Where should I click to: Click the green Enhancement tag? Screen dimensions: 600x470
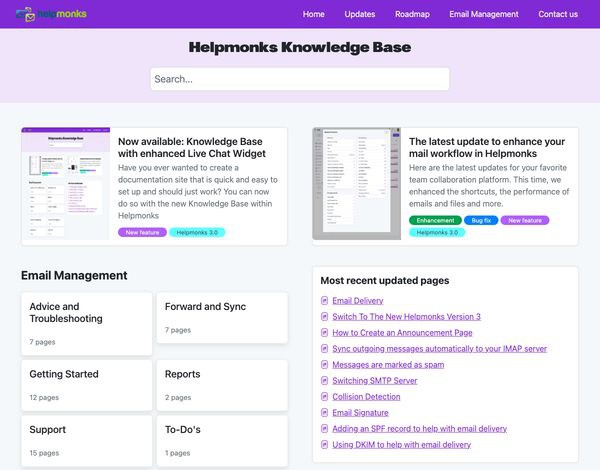coord(435,220)
